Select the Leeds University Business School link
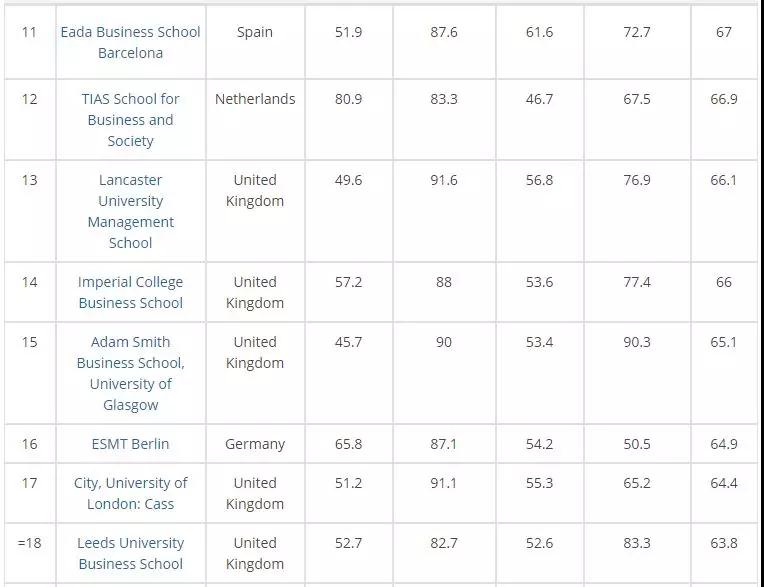Screen dimensions: 764x587 (130, 553)
